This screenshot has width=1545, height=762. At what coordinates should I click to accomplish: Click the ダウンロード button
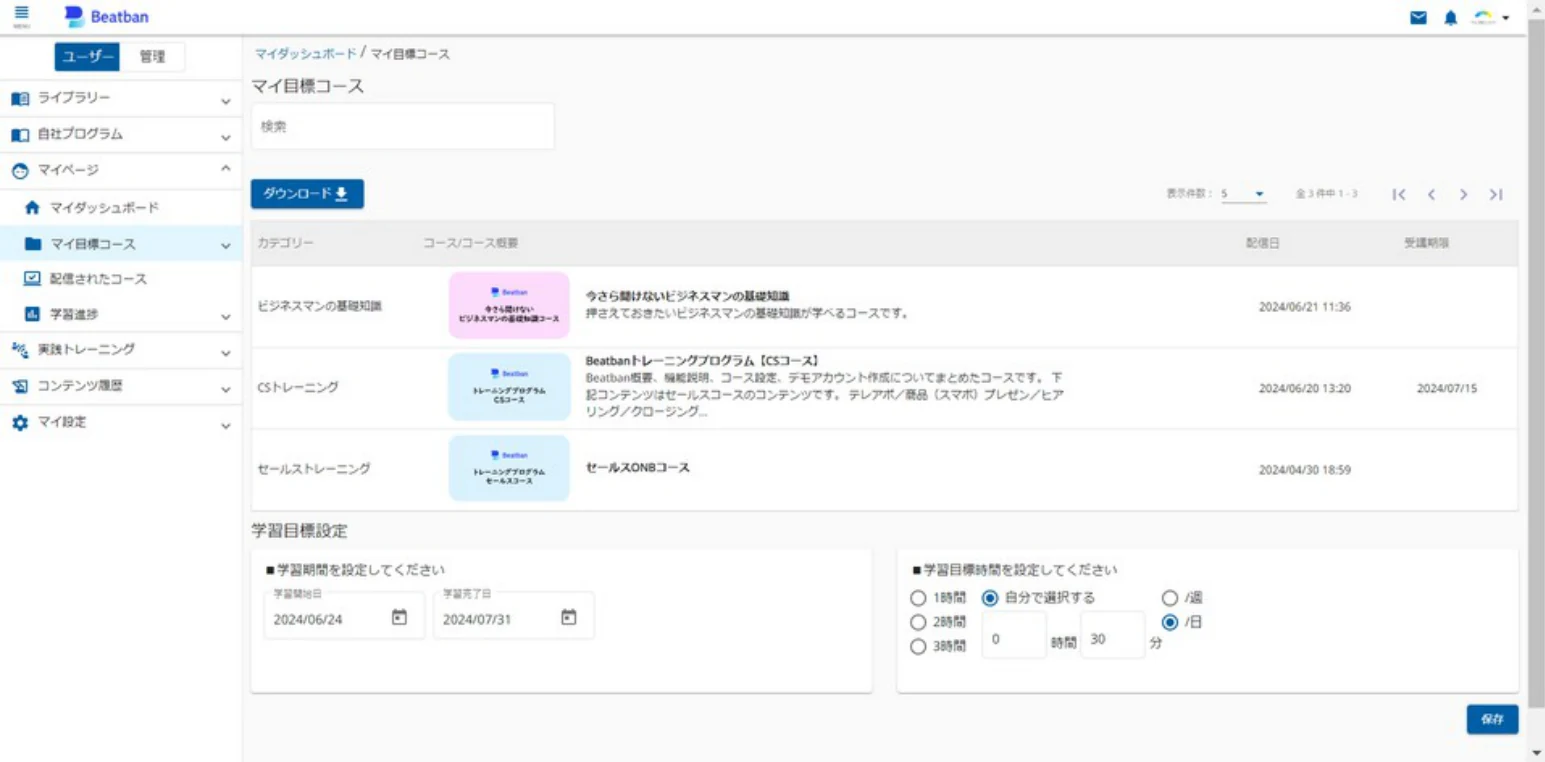(307, 194)
